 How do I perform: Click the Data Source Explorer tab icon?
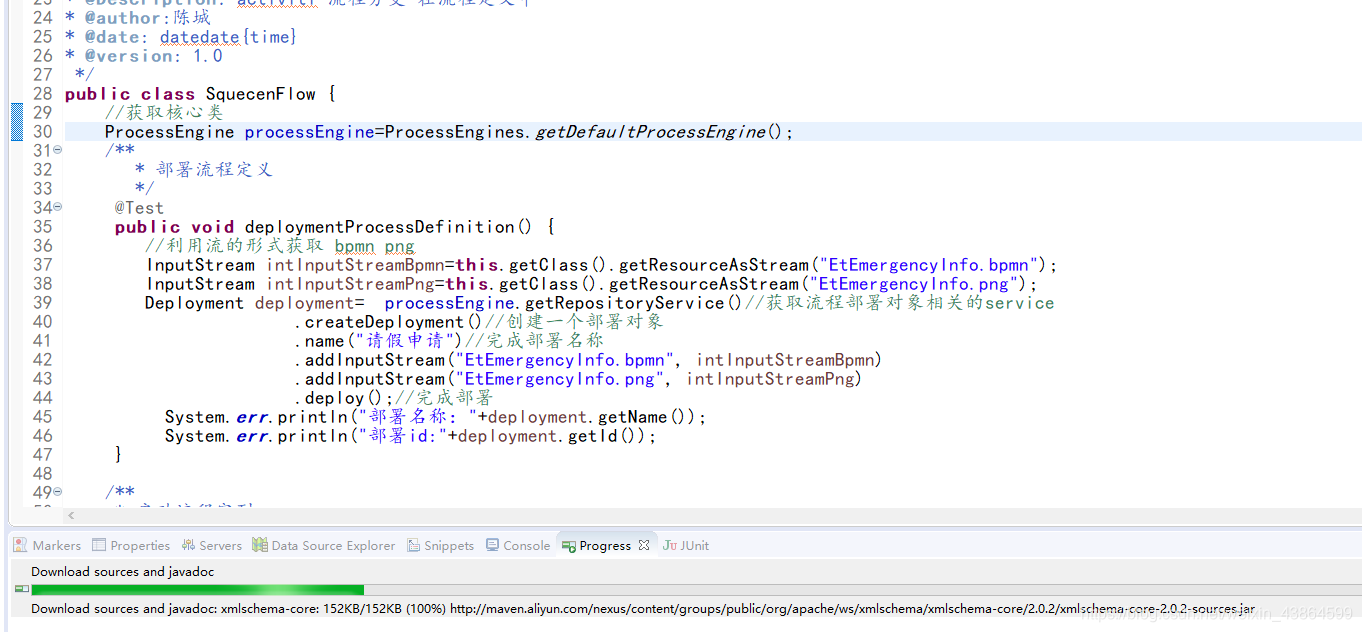pyautogui.click(x=260, y=545)
